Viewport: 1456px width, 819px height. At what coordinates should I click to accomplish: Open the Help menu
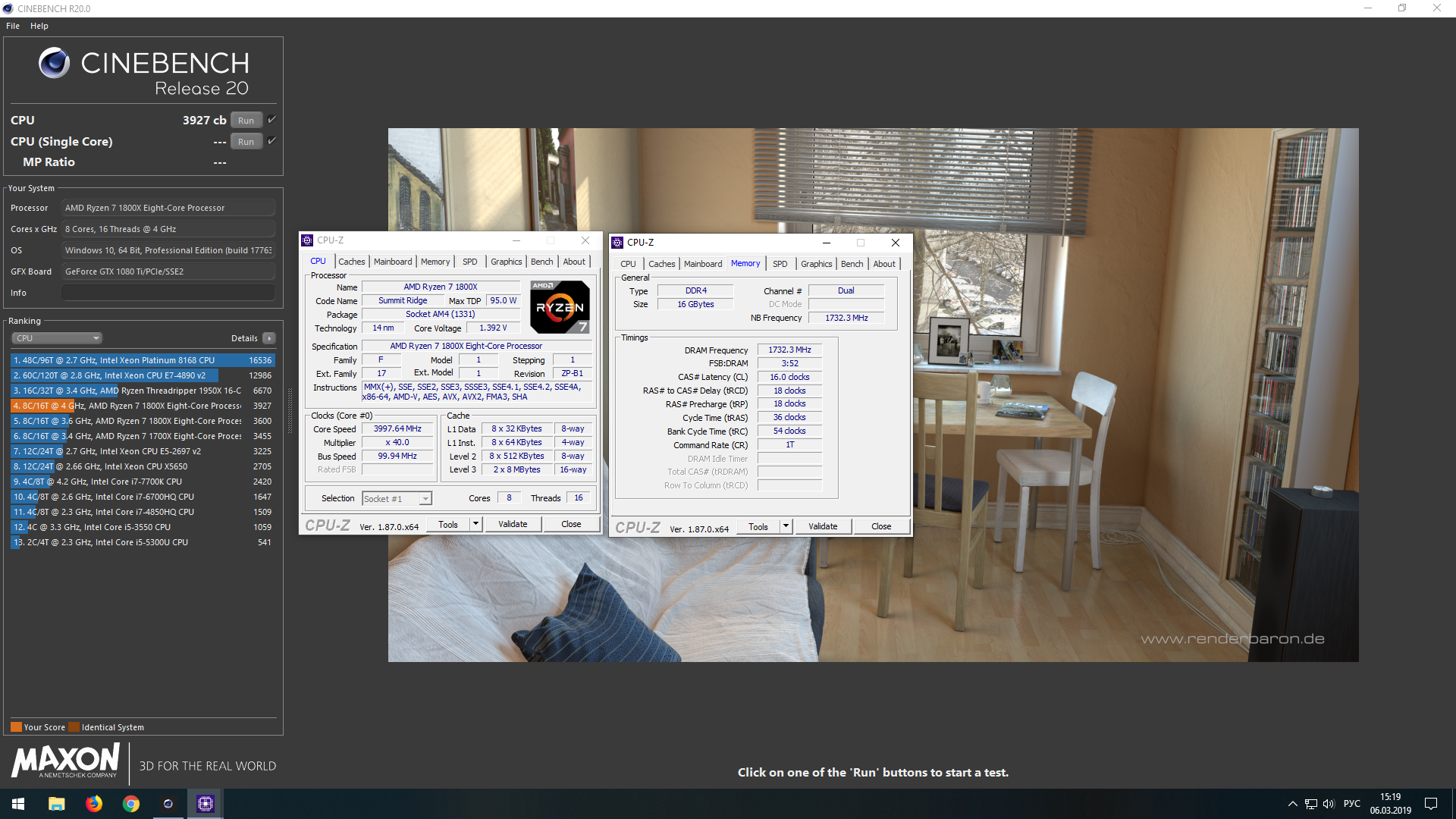pos(39,26)
